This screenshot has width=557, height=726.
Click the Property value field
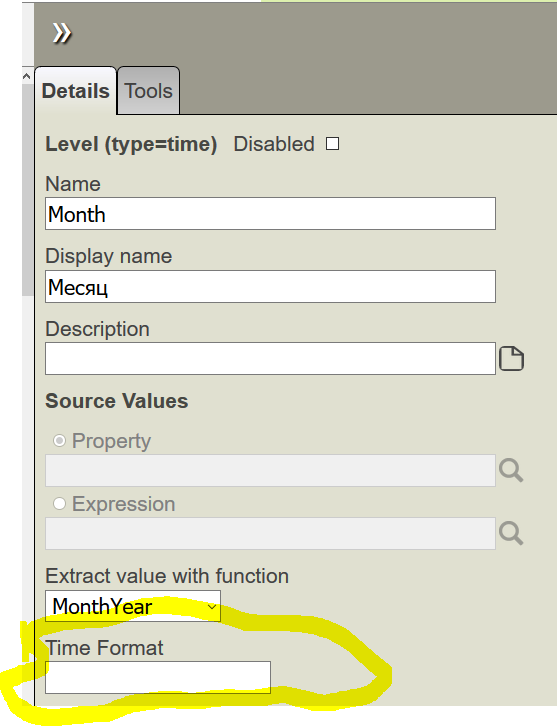pyautogui.click(x=270, y=470)
